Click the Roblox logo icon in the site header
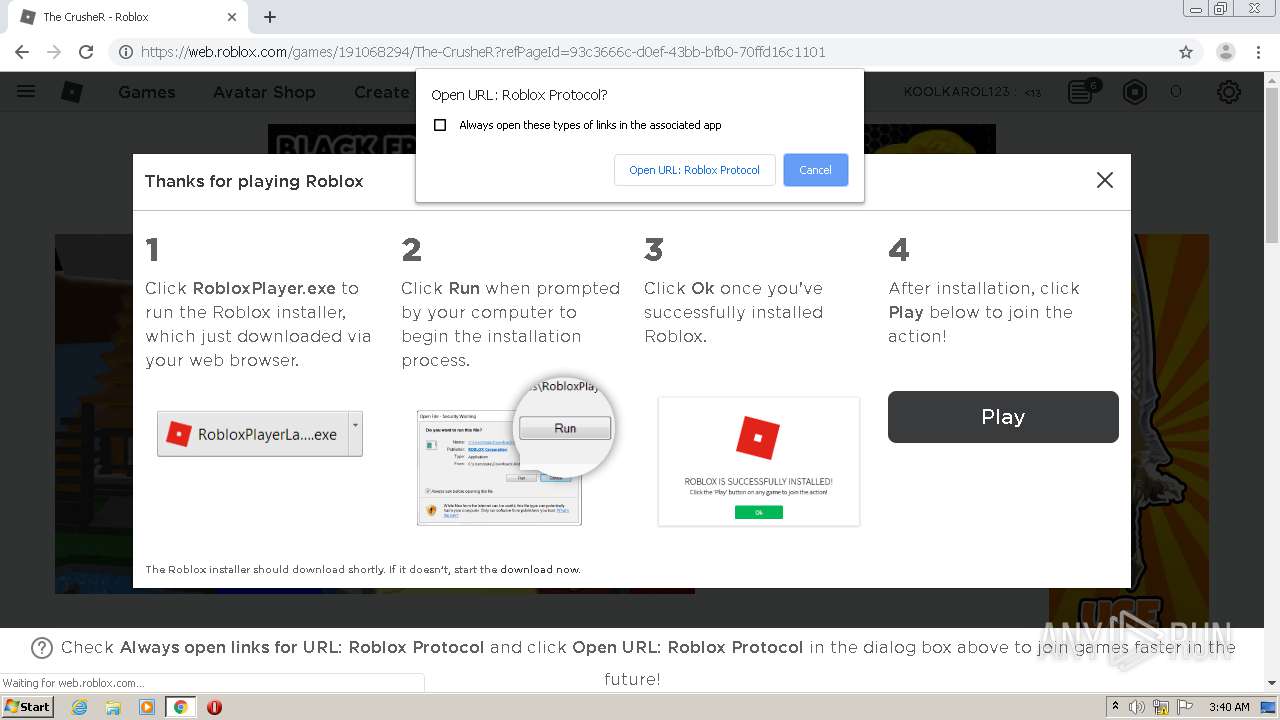Screen dimensions: 1280x720 click(72, 92)
